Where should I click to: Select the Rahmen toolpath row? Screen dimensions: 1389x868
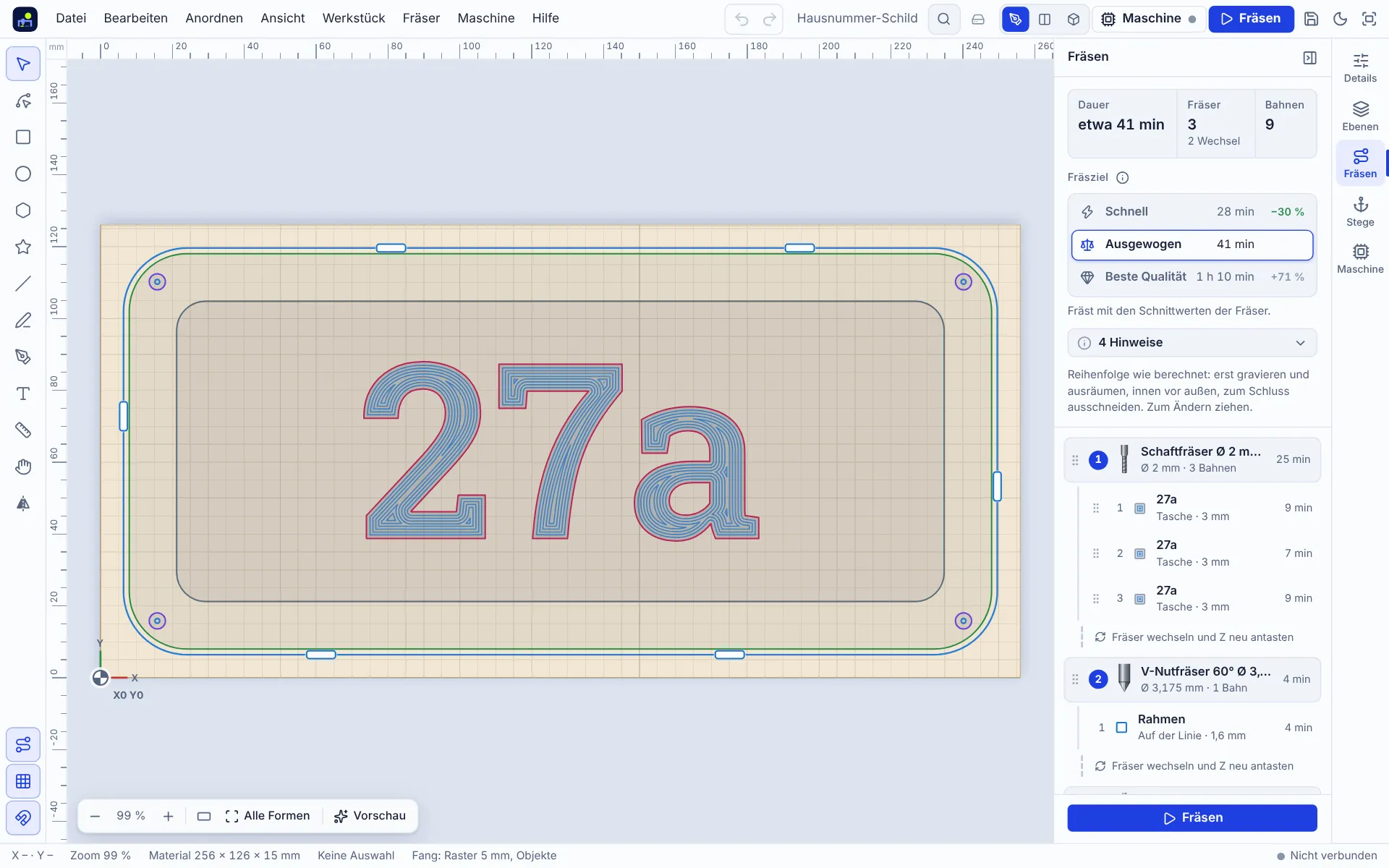(x=1201, y=728)
